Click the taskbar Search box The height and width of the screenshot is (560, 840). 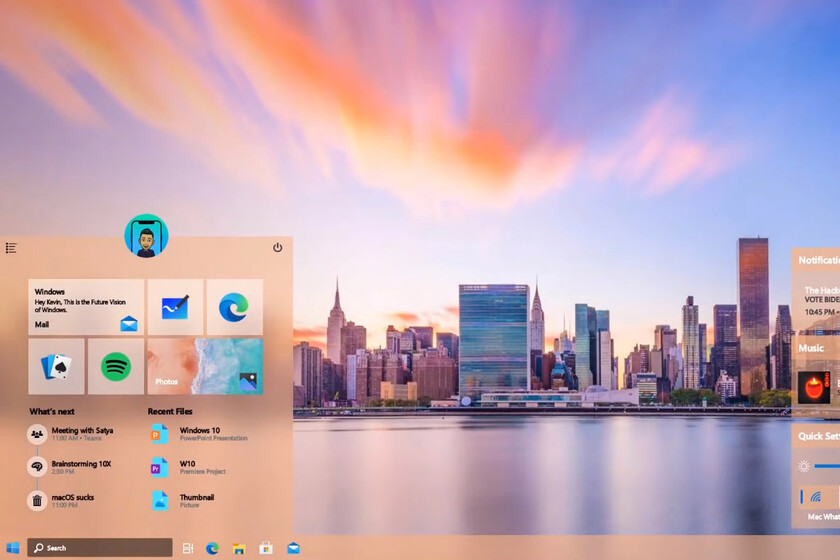pyautogui.click(x=100, y=548)
